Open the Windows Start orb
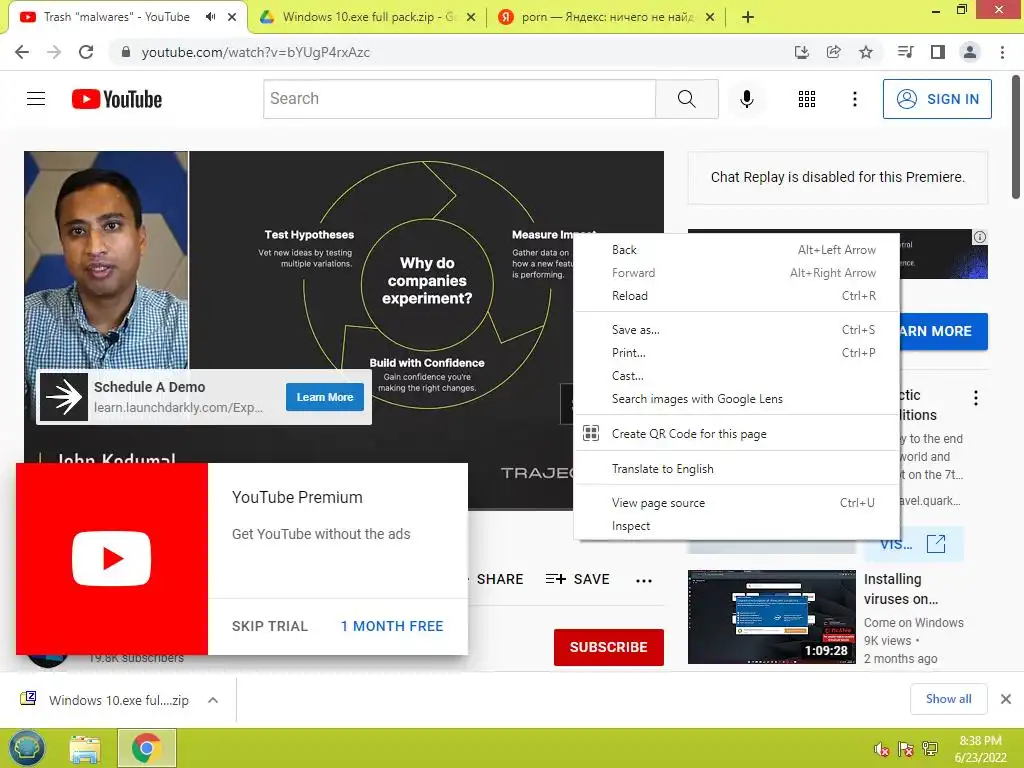Viewport: 1024px width, 768px height. tap(27, 748)
